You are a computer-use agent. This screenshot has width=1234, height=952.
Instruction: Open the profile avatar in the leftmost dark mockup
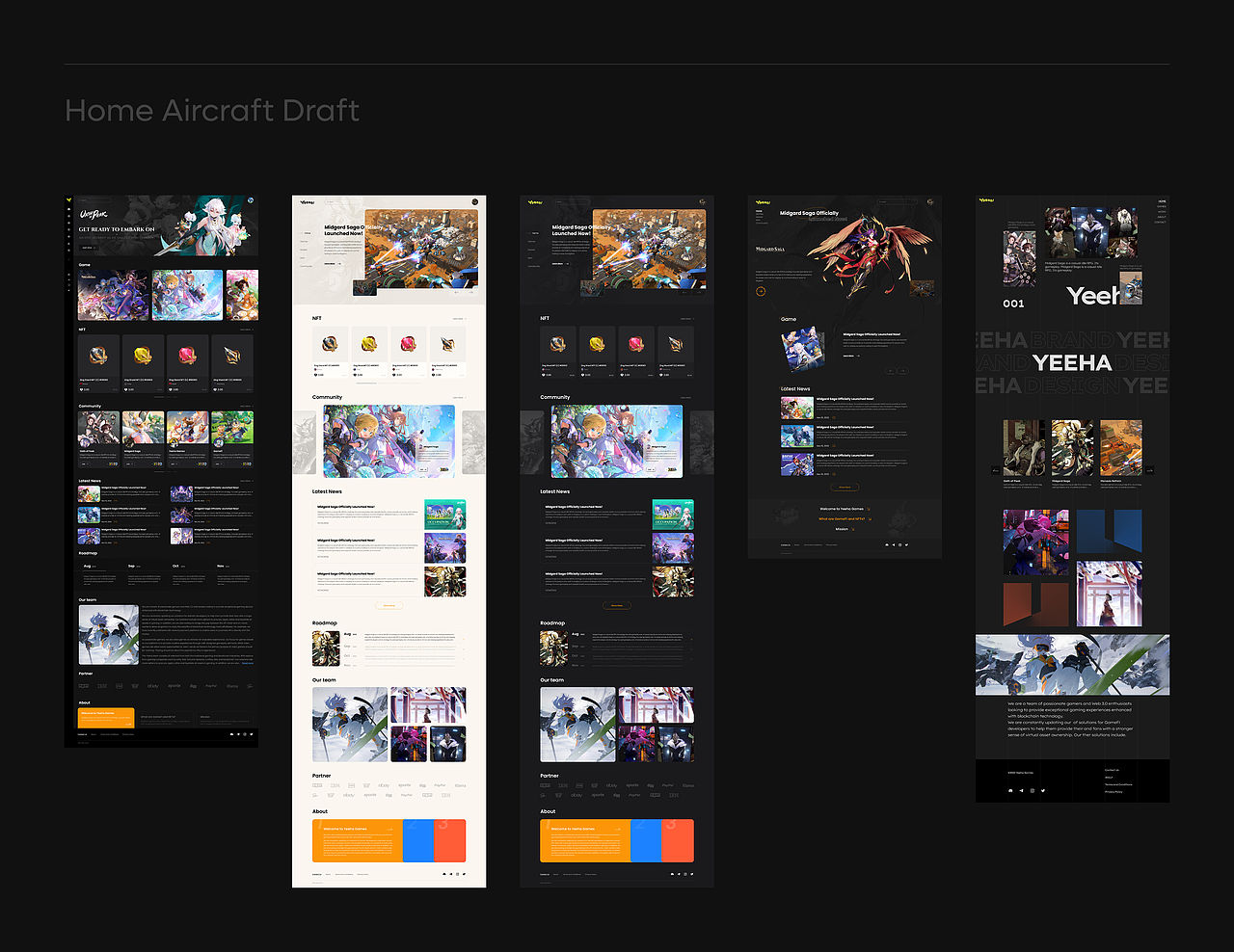pos(250,200)
